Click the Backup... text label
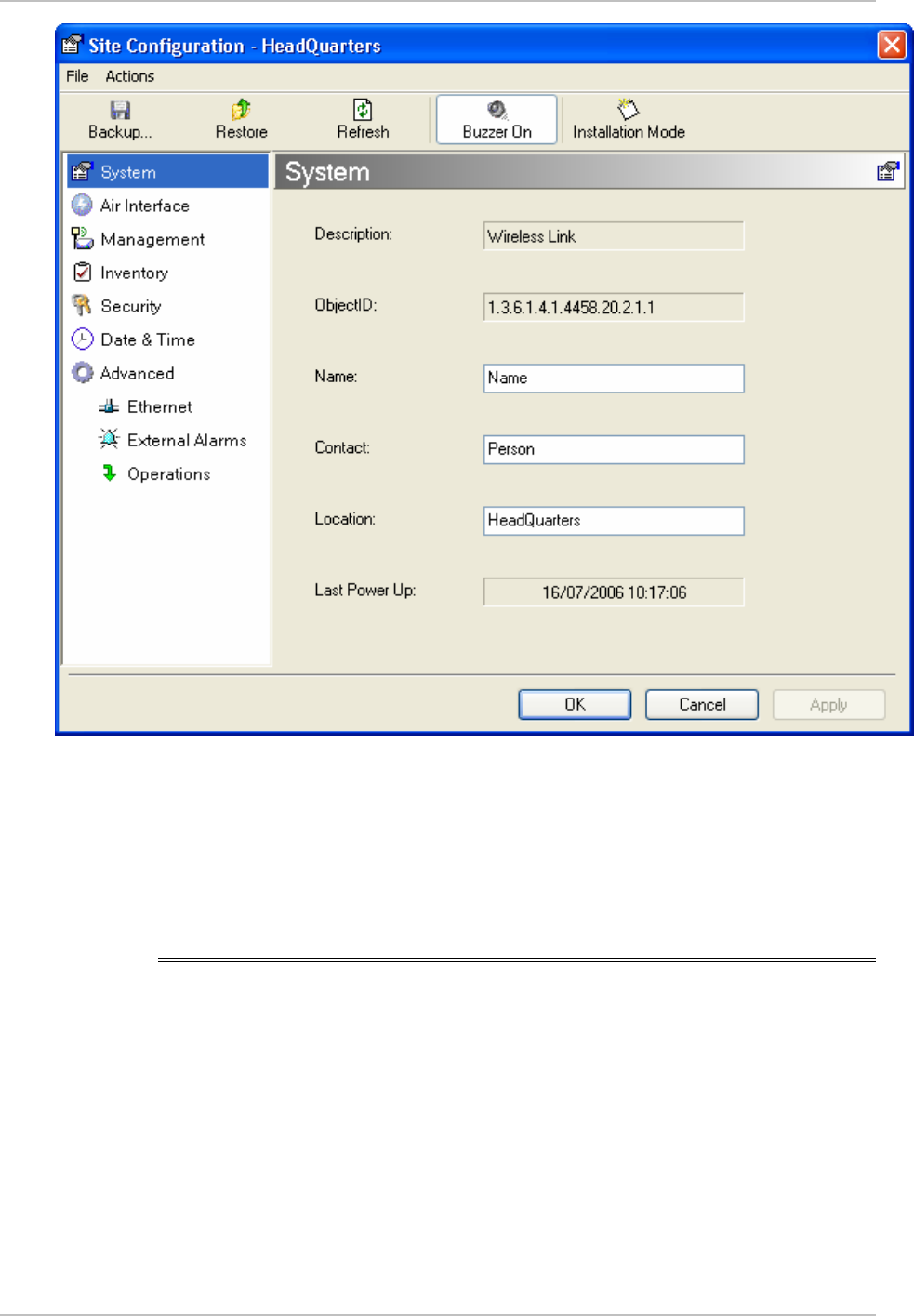This screenshot has width=914, height=1316. [x=120, y=132]
